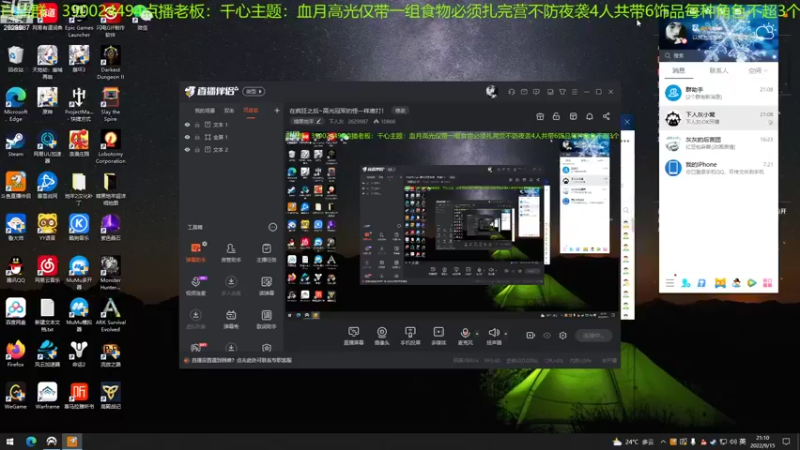Open Epic Games Launcher shortcut
Screen dimensions: 800x450
tap(79, 21)
